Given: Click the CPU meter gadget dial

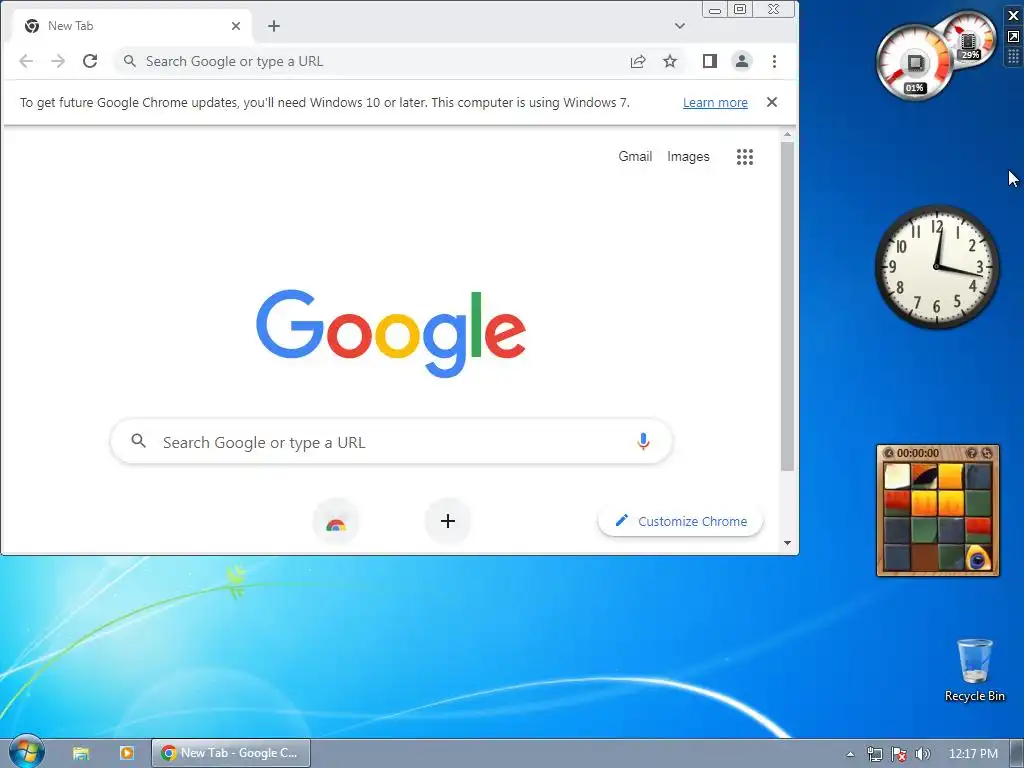Looking at the screenshot, I should pyautogui.click(x=914, y=63).
